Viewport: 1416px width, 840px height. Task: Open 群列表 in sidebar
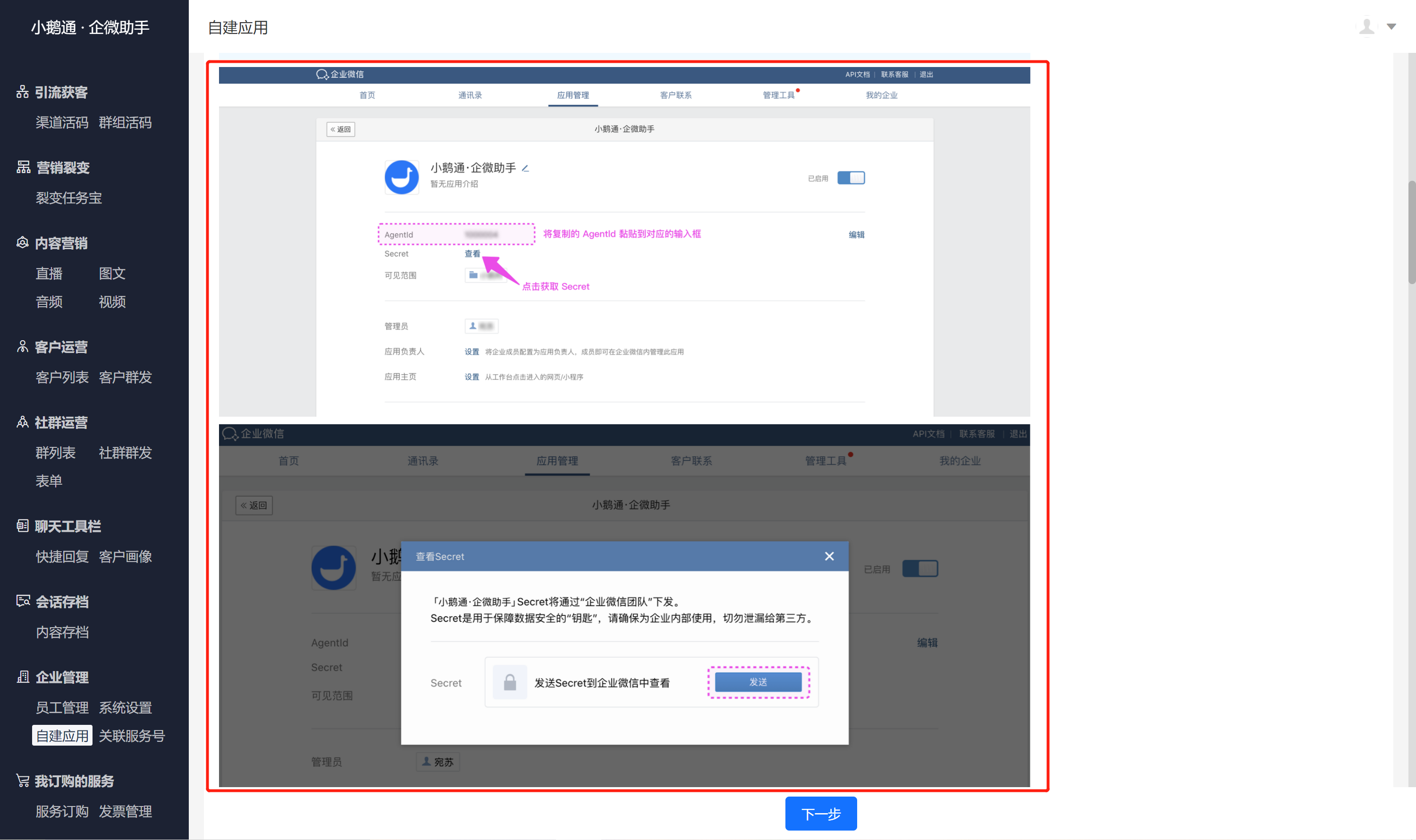(56, 453)
